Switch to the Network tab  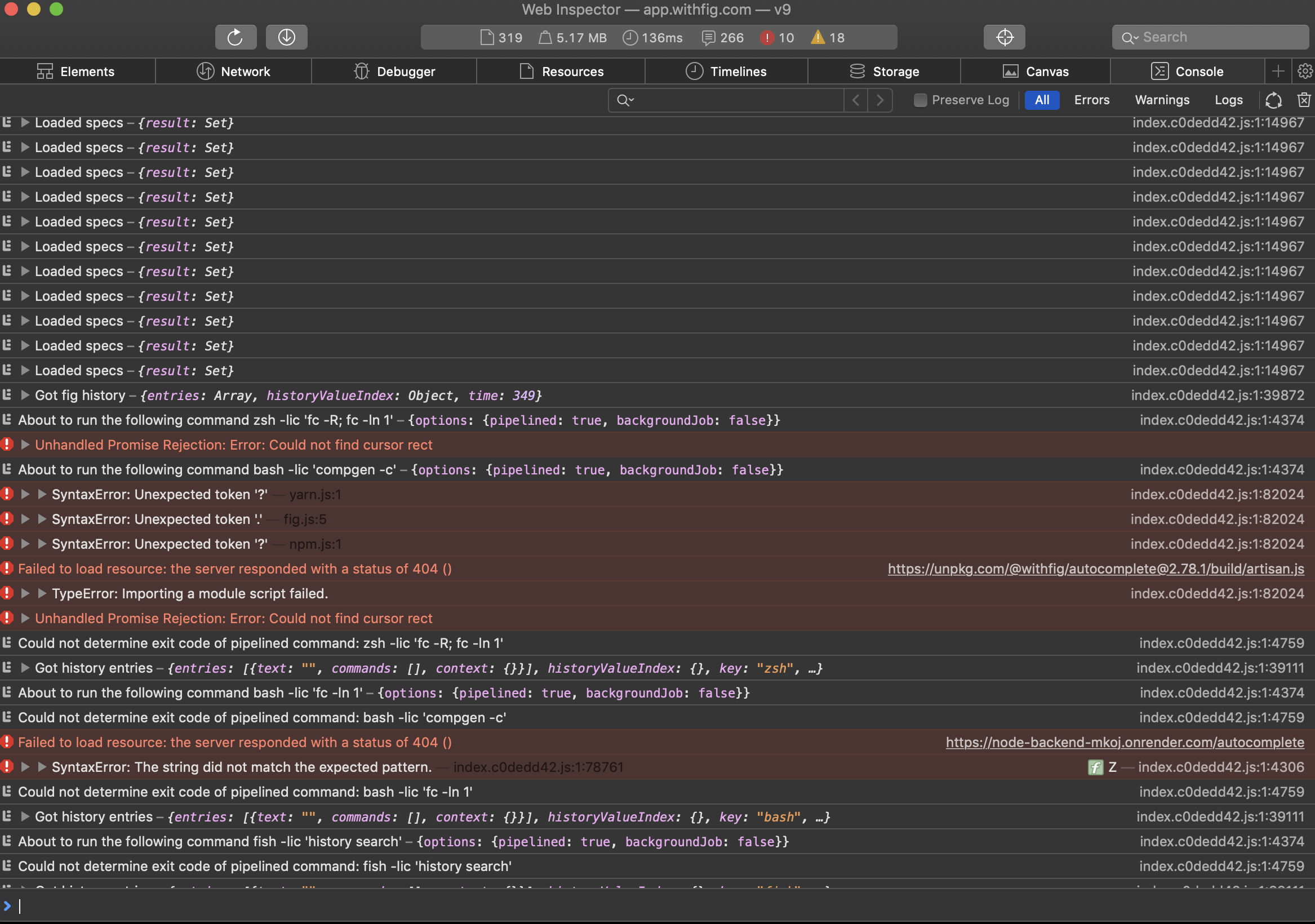pos(234,71)
